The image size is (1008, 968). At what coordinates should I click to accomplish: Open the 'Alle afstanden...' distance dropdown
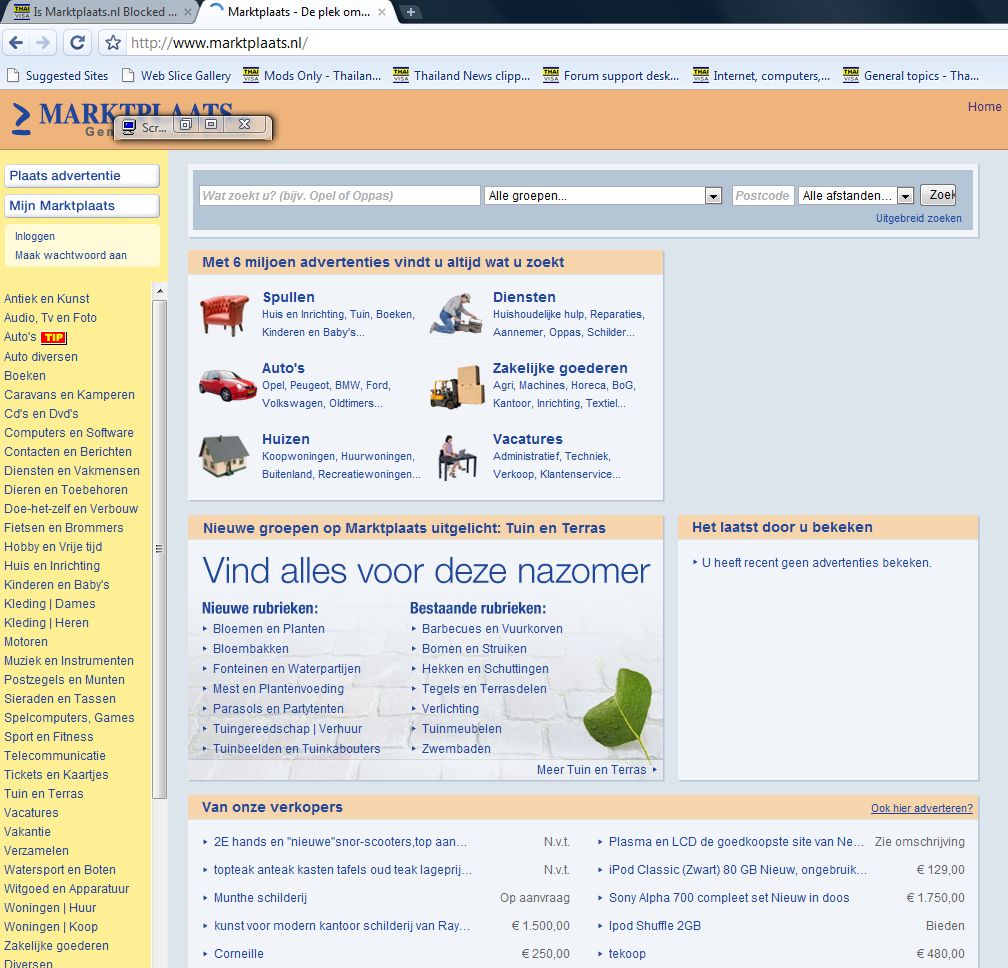pos(856,195)
